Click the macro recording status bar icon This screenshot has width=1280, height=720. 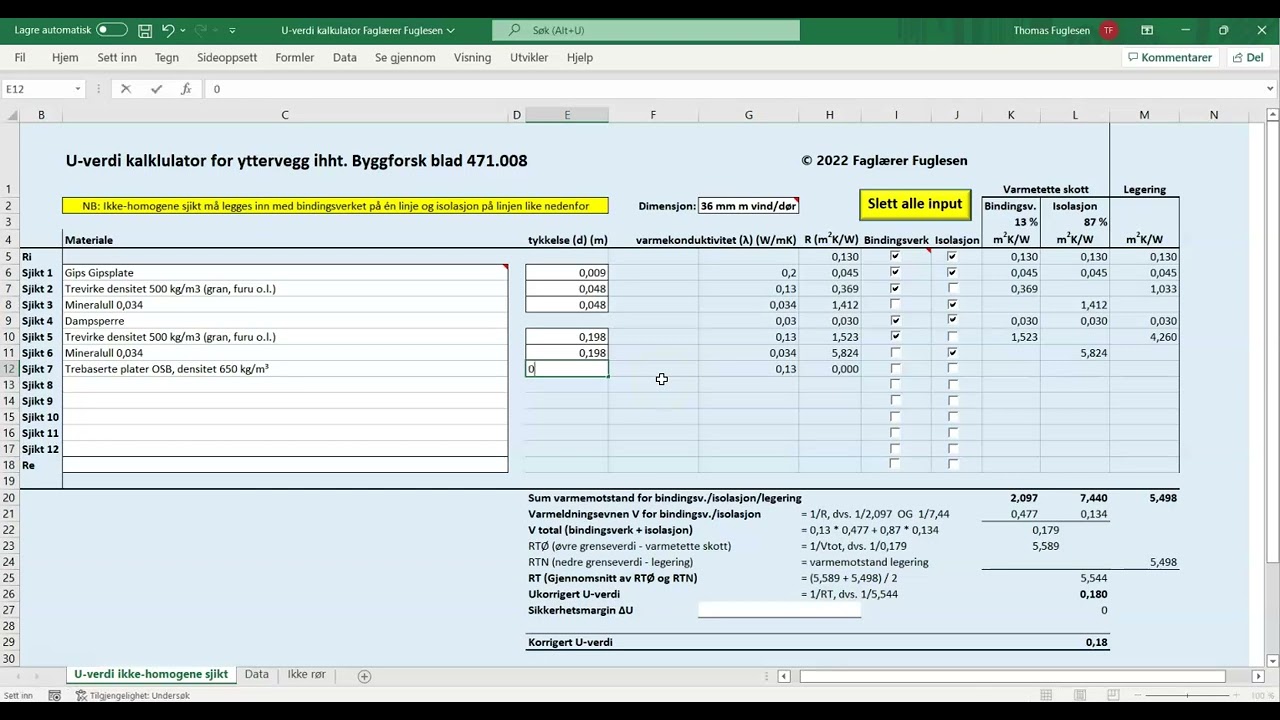click(x=55, y=696)
